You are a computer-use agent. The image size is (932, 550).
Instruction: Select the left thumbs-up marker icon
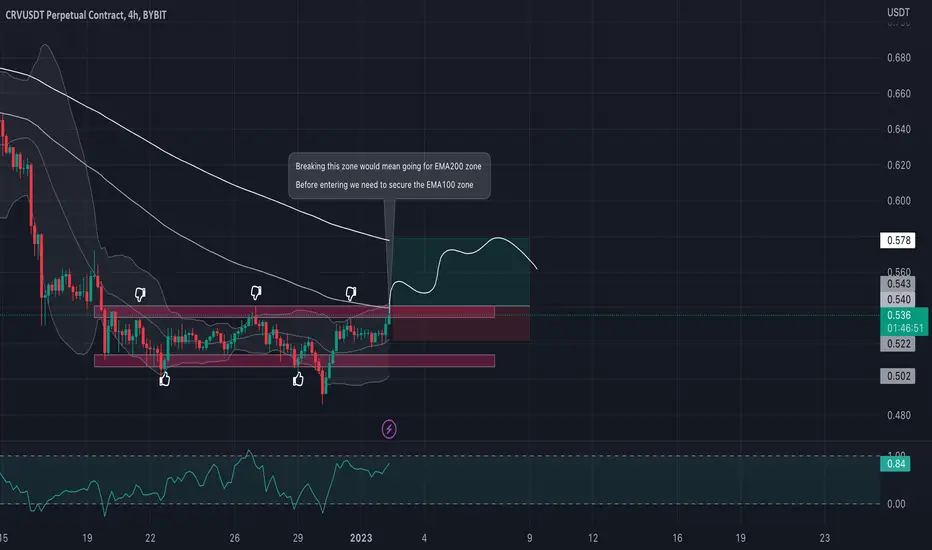coord(165,379)
